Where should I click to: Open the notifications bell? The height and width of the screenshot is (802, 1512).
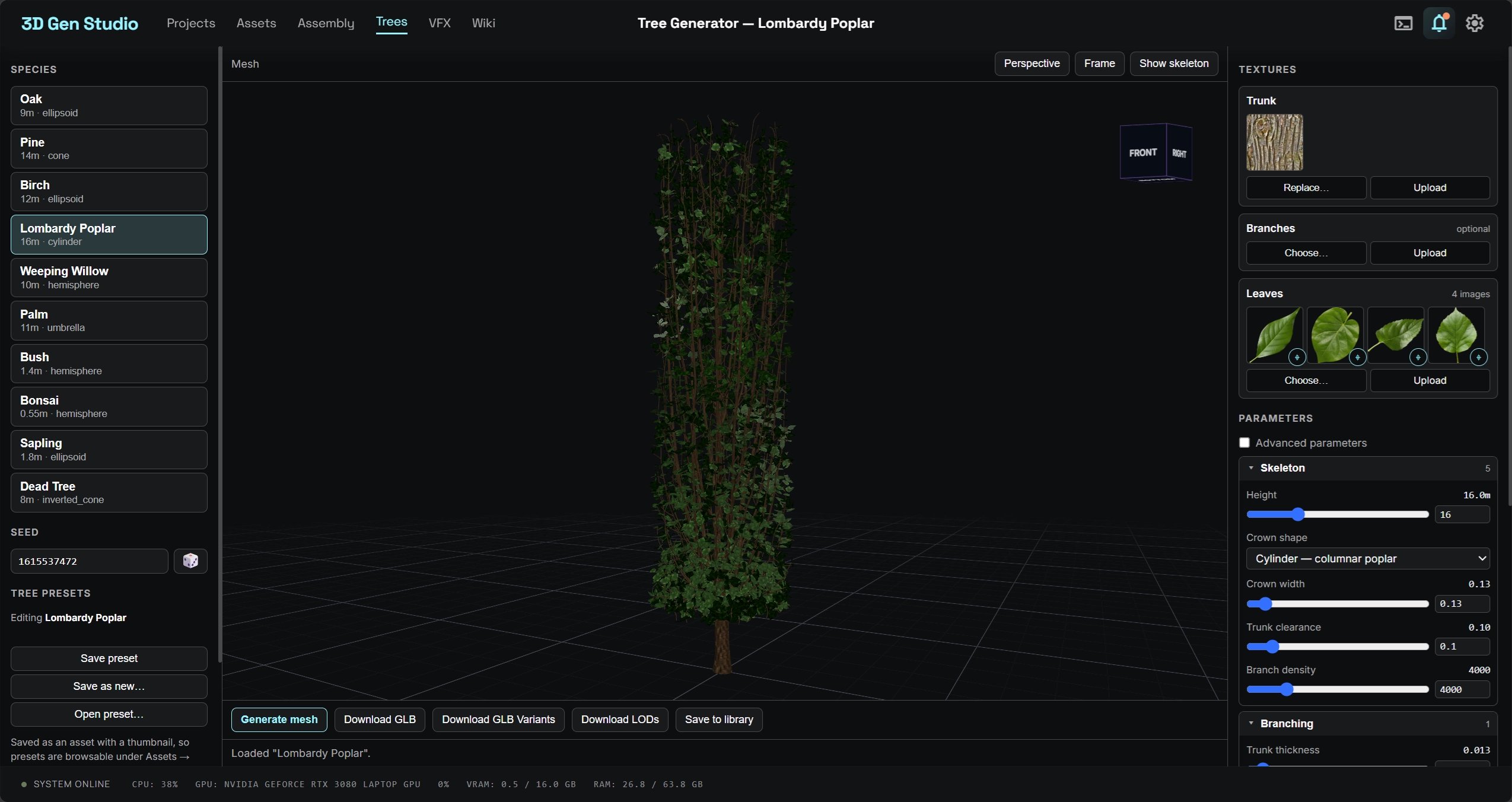click(1439, 23)
